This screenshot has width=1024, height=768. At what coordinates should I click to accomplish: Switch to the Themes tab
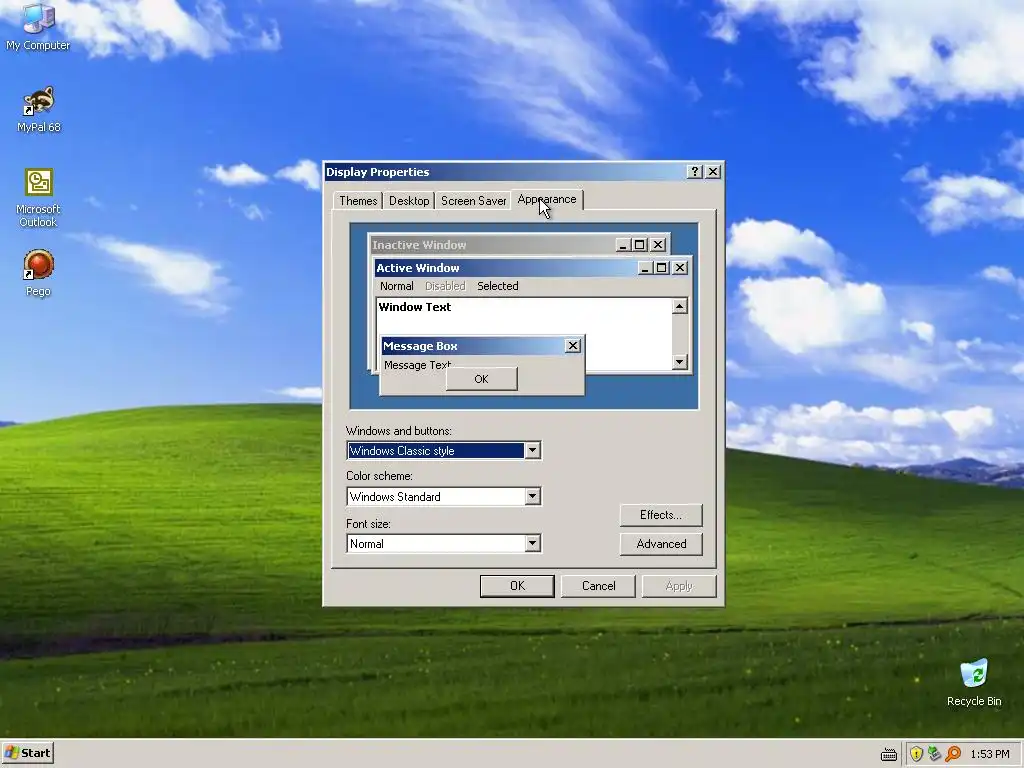[358, 200]
